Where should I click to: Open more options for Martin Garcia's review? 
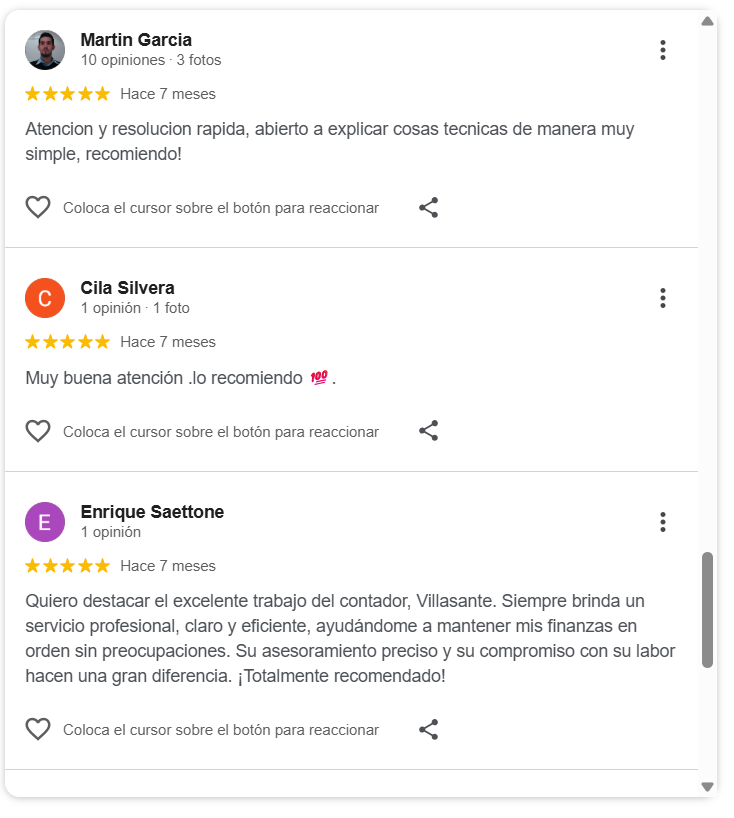[662, 50]
